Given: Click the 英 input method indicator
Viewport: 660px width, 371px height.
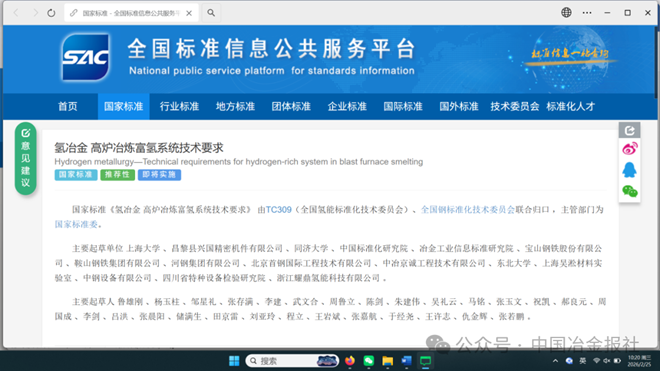Looking at the screenshot, I should (x=583, y=361).
